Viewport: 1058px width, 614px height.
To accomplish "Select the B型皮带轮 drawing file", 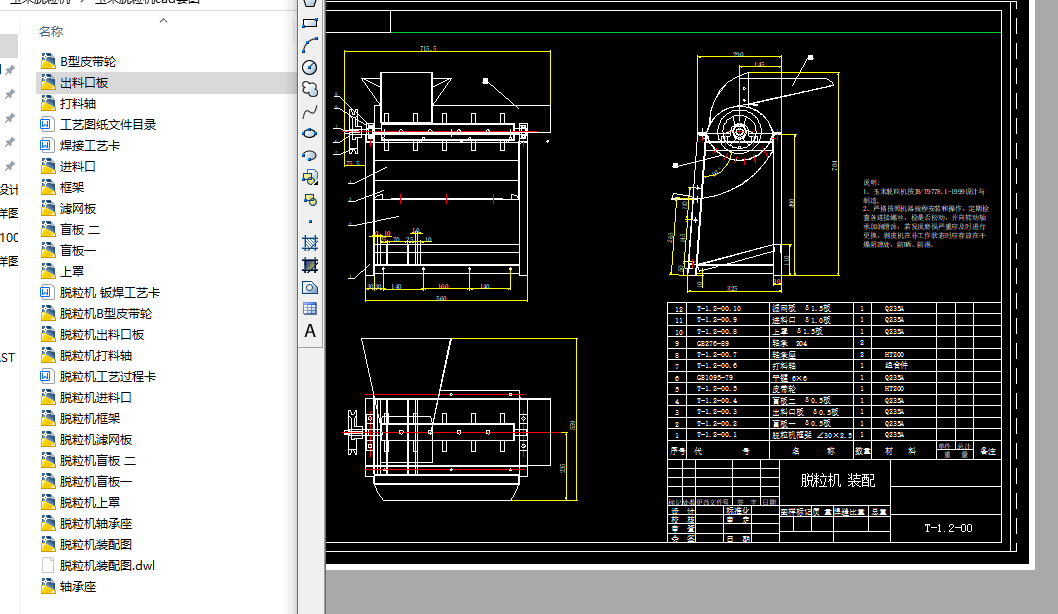I will (x=88, y=61).
